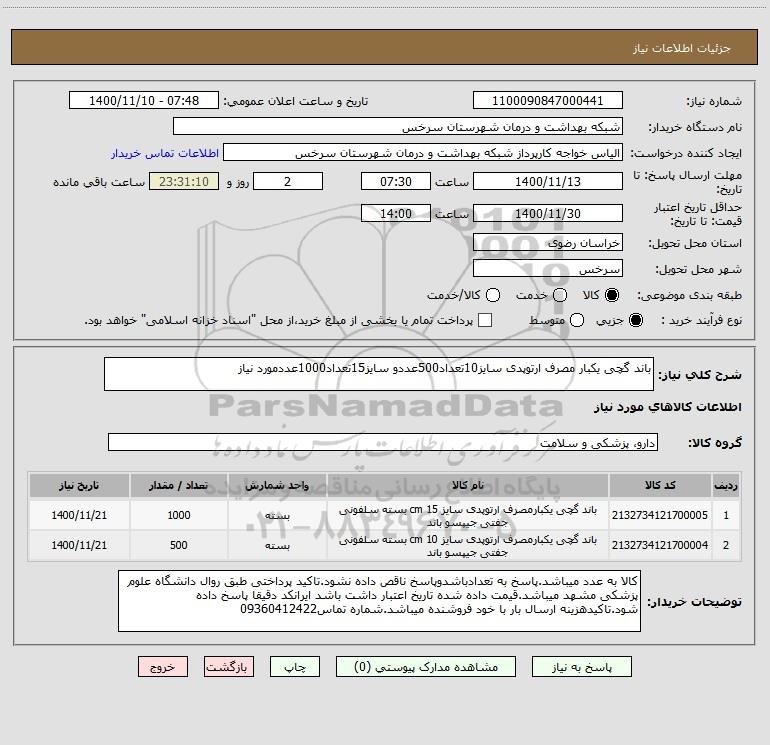Select the کالا radio button

[x=612, y=295]
